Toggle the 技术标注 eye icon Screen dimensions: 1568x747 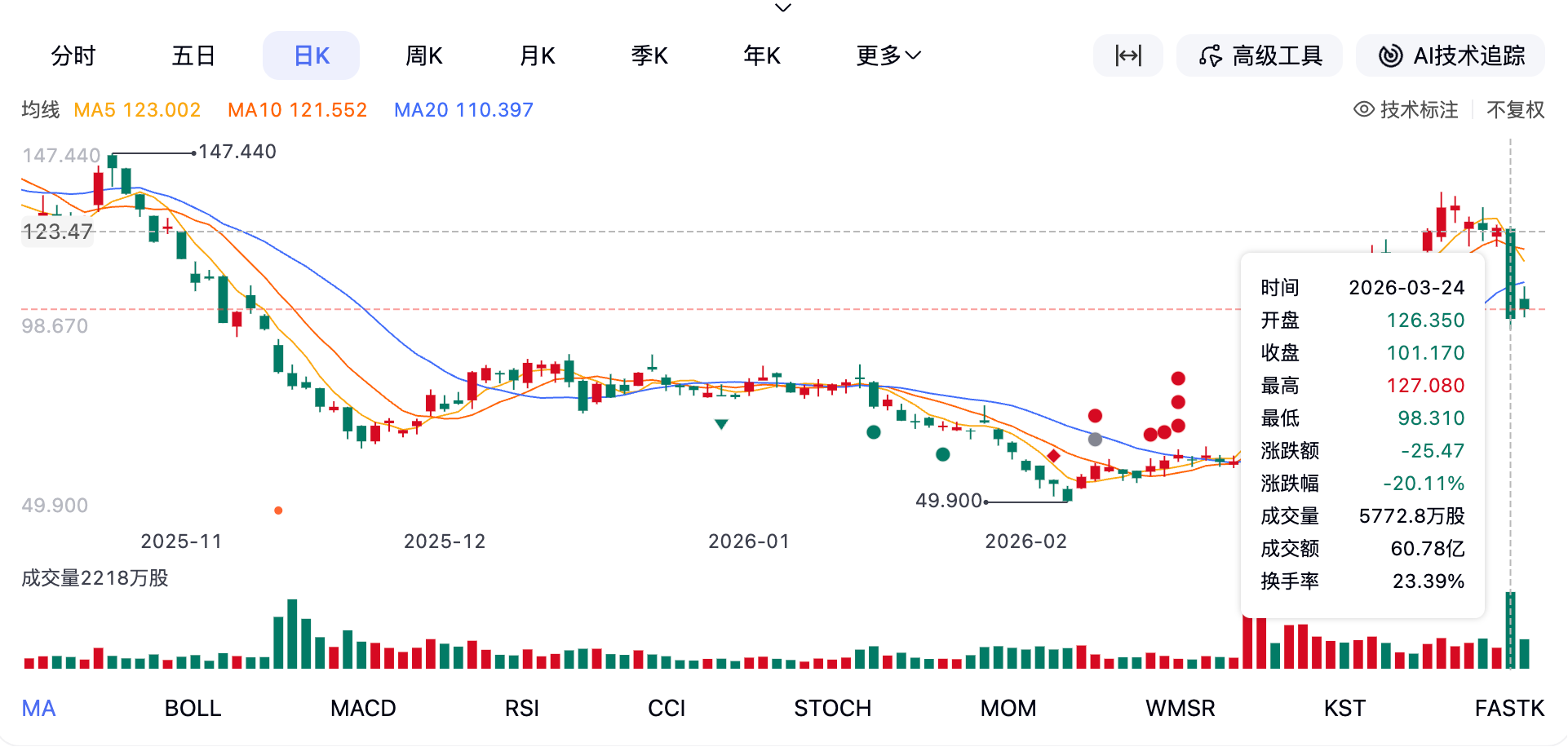pyautogui.click(x=1363, y=109)
